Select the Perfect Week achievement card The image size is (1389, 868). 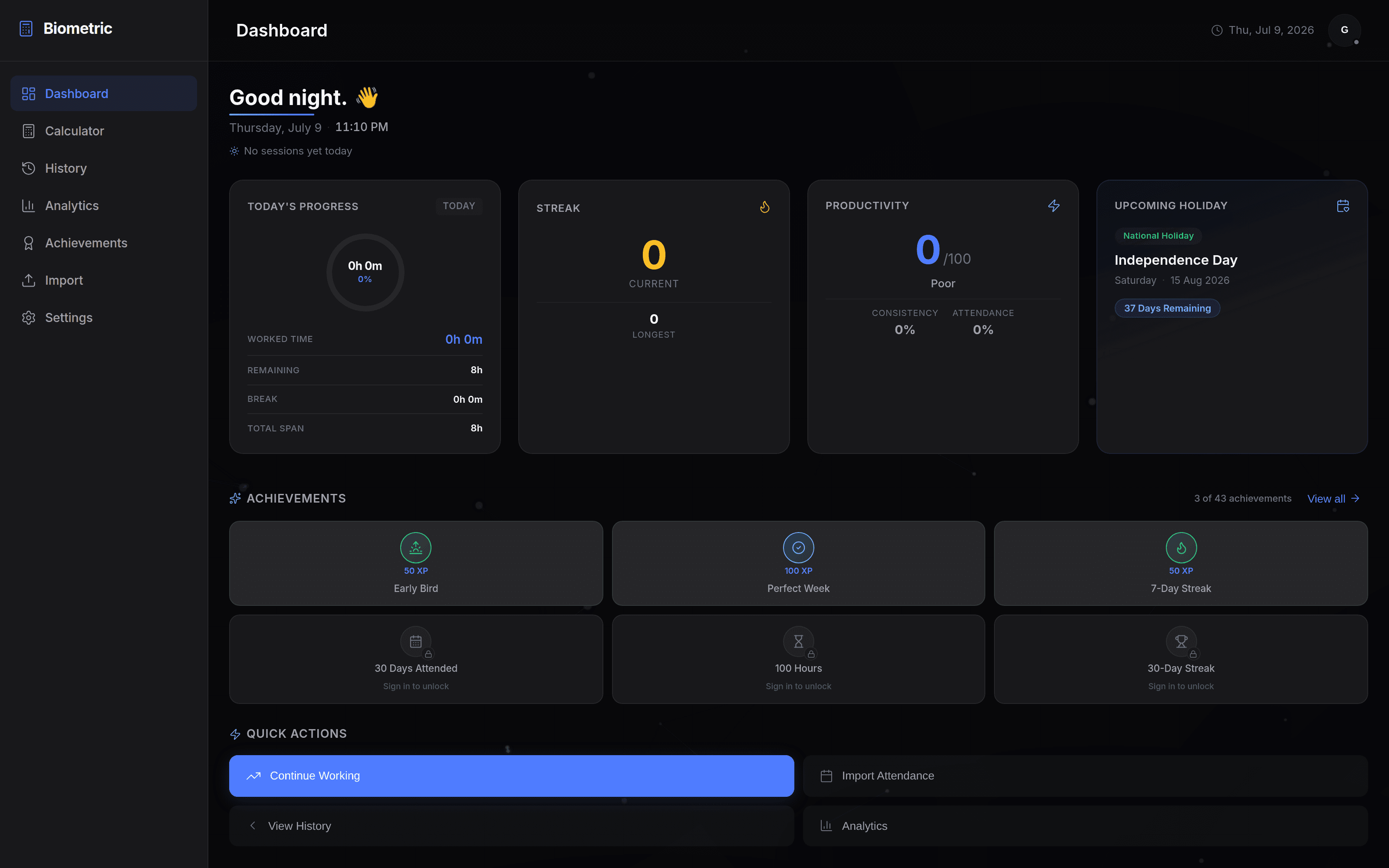pos(798,563)
